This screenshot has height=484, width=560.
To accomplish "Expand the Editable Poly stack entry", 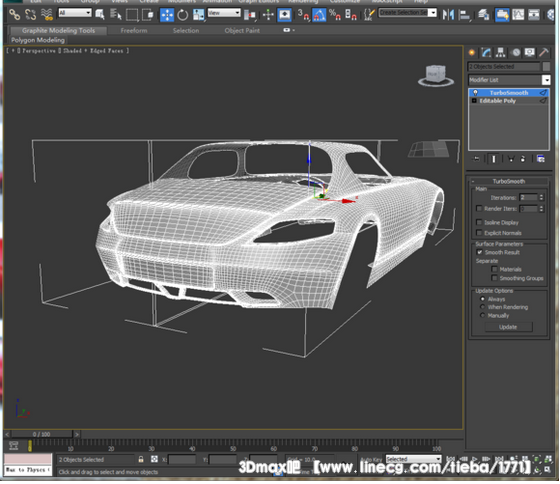I will click(474, 101).
